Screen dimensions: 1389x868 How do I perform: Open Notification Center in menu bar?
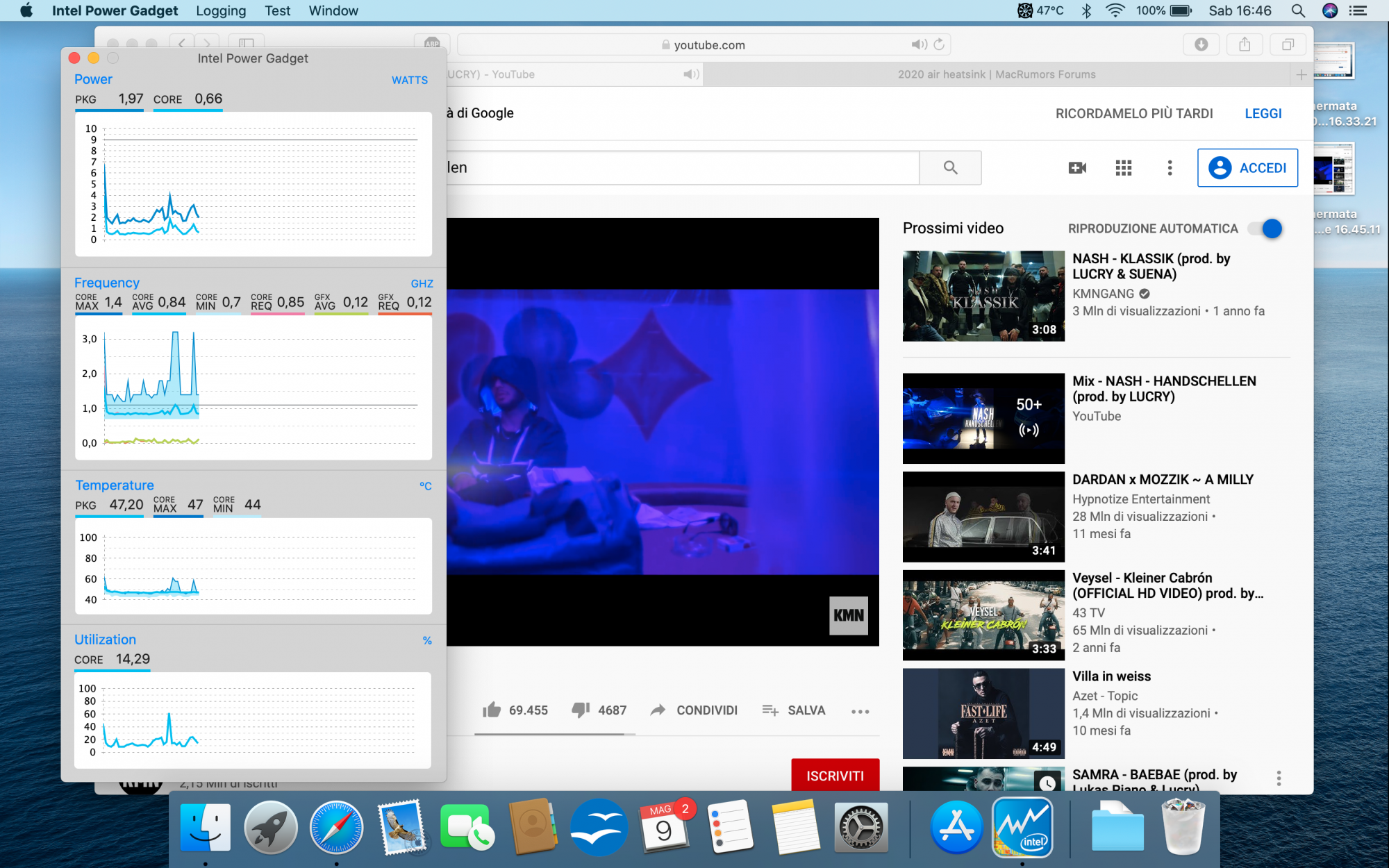(1358, 10)
